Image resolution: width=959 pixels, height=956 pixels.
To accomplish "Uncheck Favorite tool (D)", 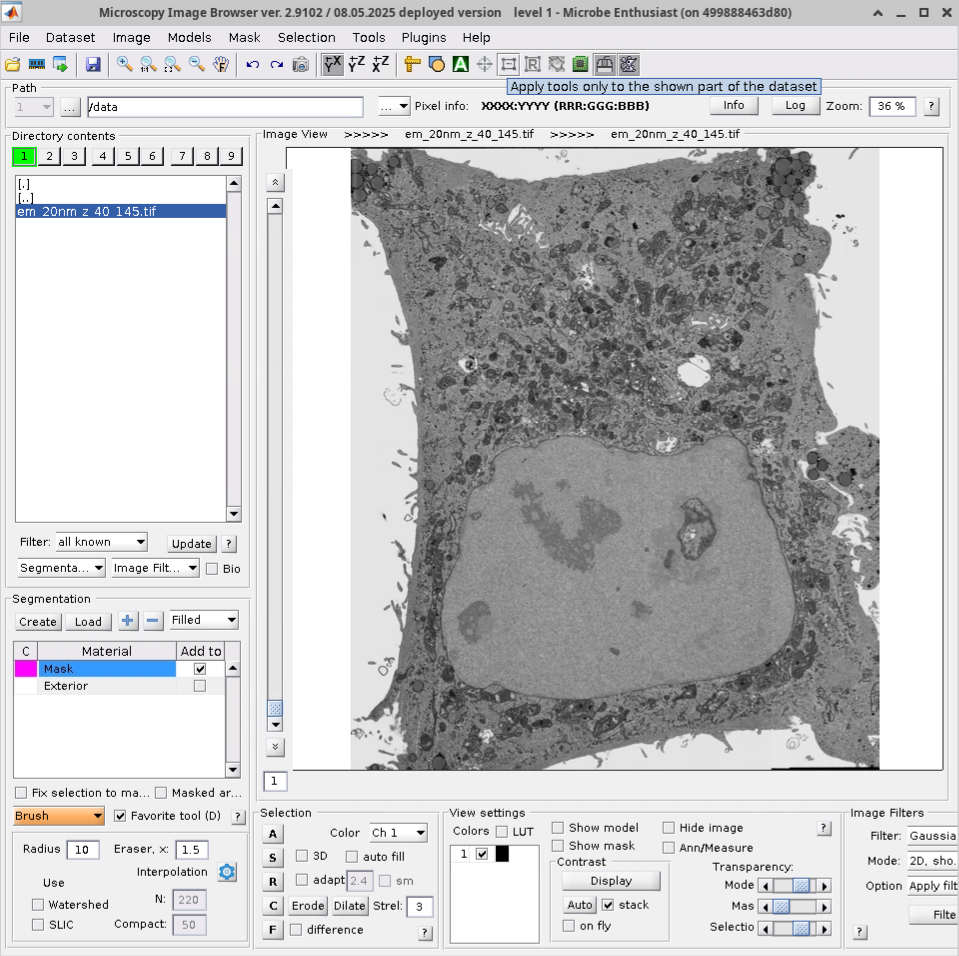I will pos(122,816).
